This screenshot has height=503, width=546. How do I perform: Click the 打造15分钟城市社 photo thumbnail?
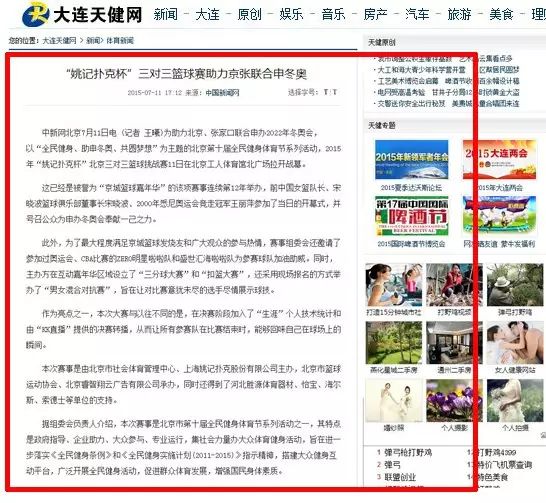[394, 285]
